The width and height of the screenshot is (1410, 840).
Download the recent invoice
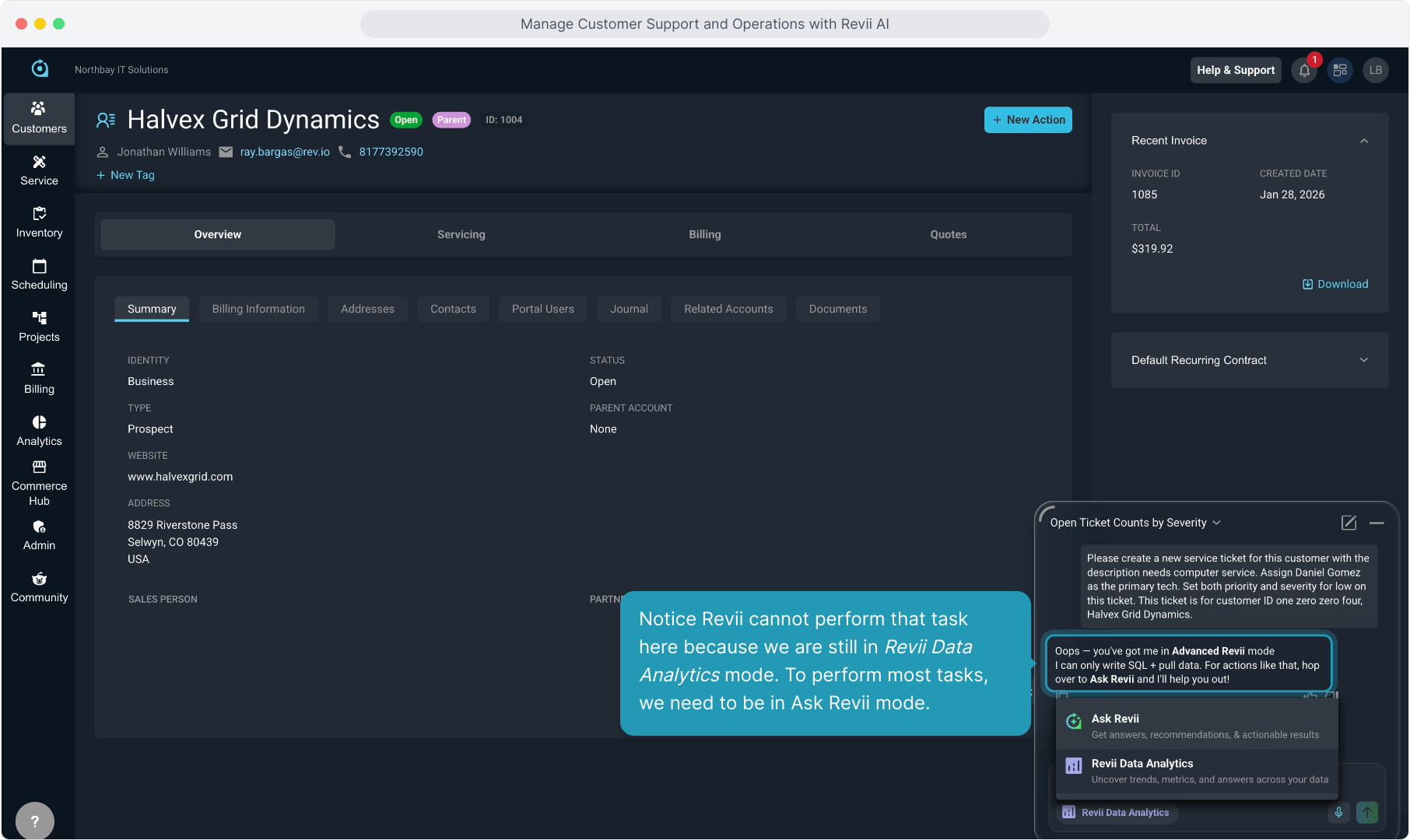point(1335,284)
